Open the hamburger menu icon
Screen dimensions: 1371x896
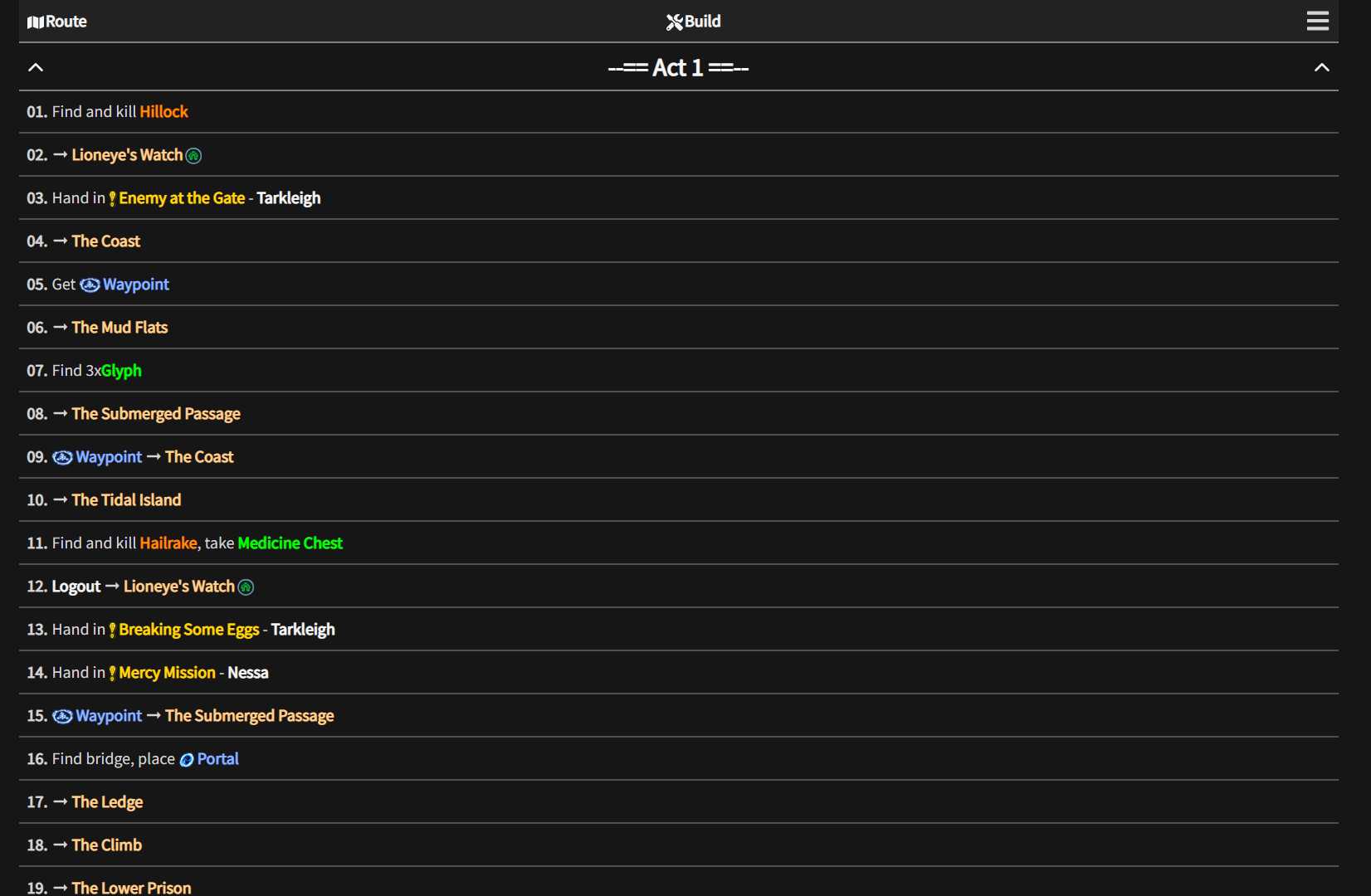tap(1317, 21)
